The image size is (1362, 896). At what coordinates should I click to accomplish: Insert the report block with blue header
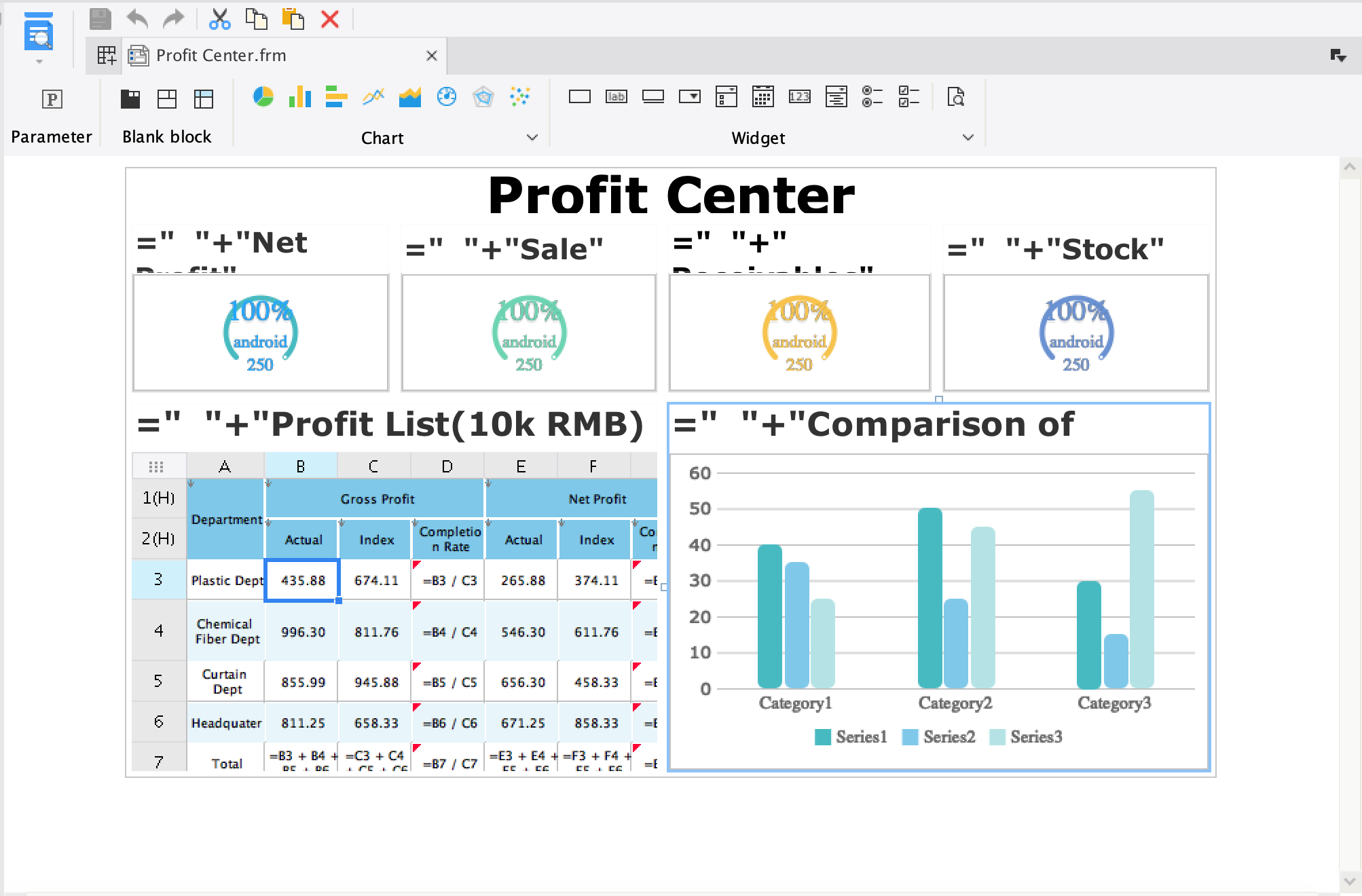click(x=204, y=99)
